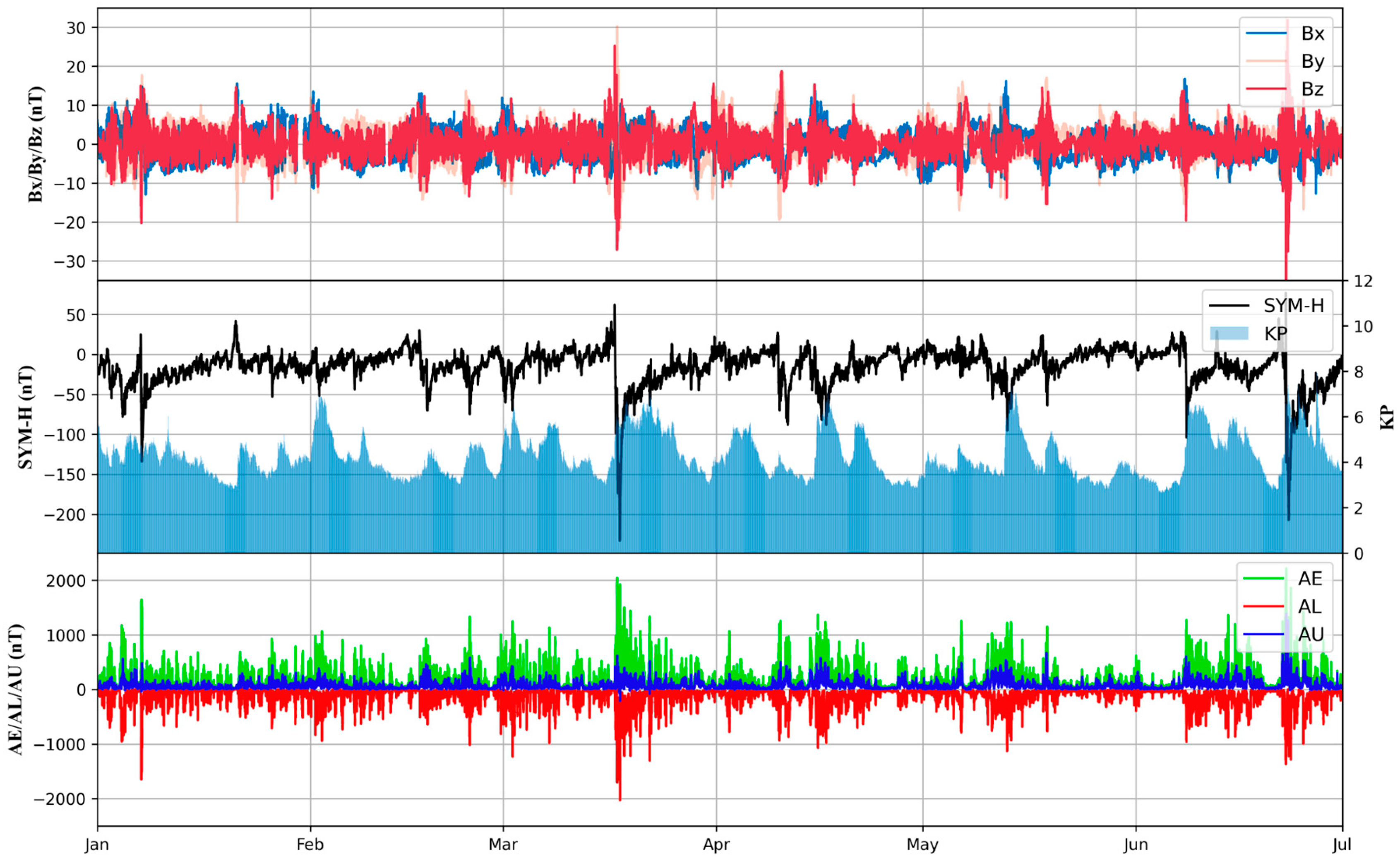Click the −20 tick on the top panel

(70, 222)
